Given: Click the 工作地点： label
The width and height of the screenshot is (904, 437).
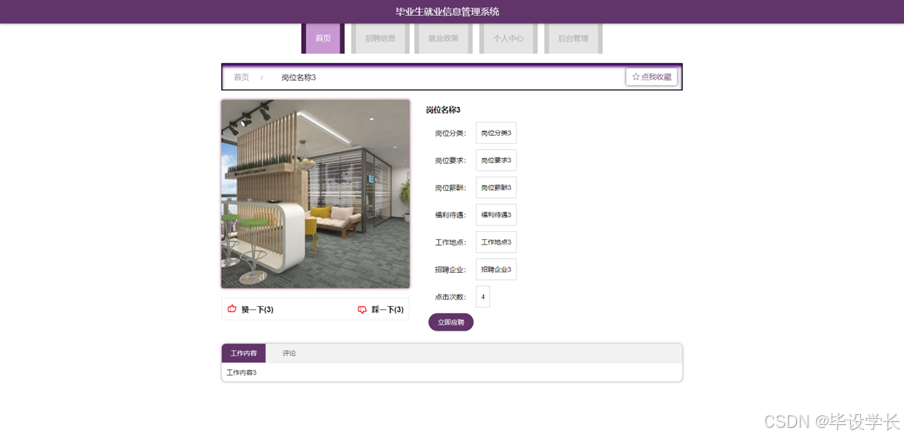Looking at the screenshot, I should (x=451, y=242).
